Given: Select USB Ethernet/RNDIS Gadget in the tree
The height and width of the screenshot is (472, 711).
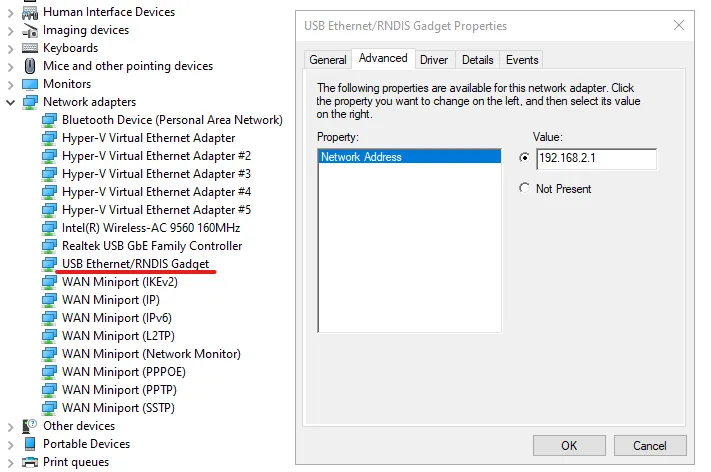Looking at the screenshot, I should 135,264.
